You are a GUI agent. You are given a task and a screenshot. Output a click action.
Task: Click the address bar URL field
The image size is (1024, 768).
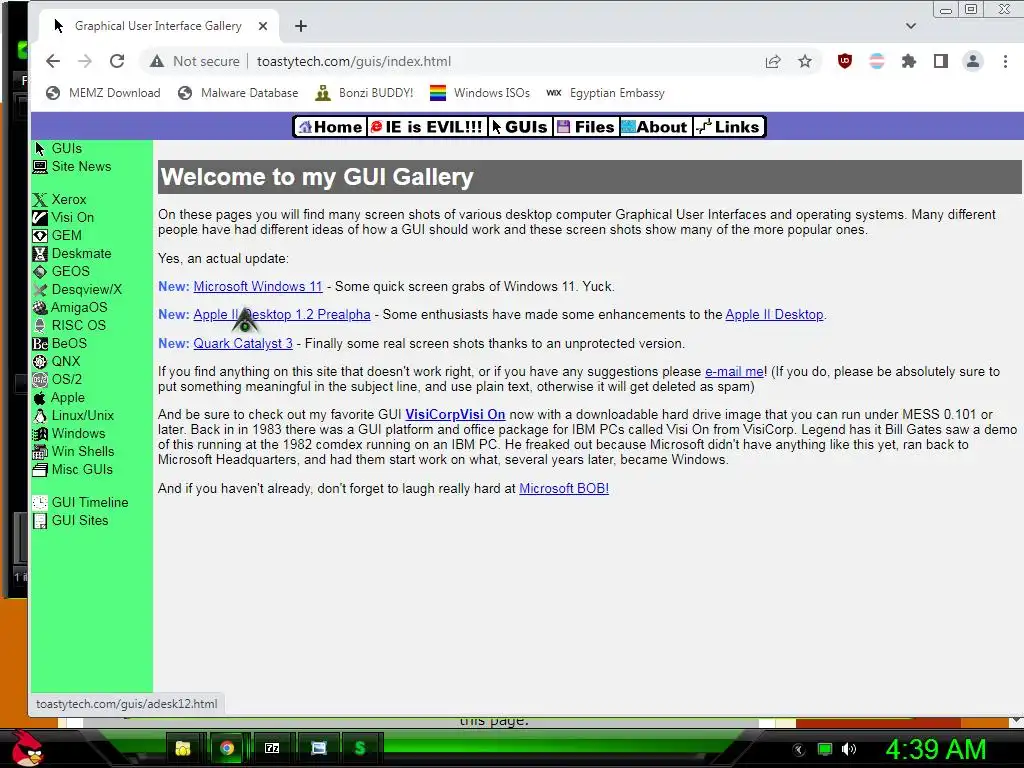pyautogui.click(x=354, y=61)
